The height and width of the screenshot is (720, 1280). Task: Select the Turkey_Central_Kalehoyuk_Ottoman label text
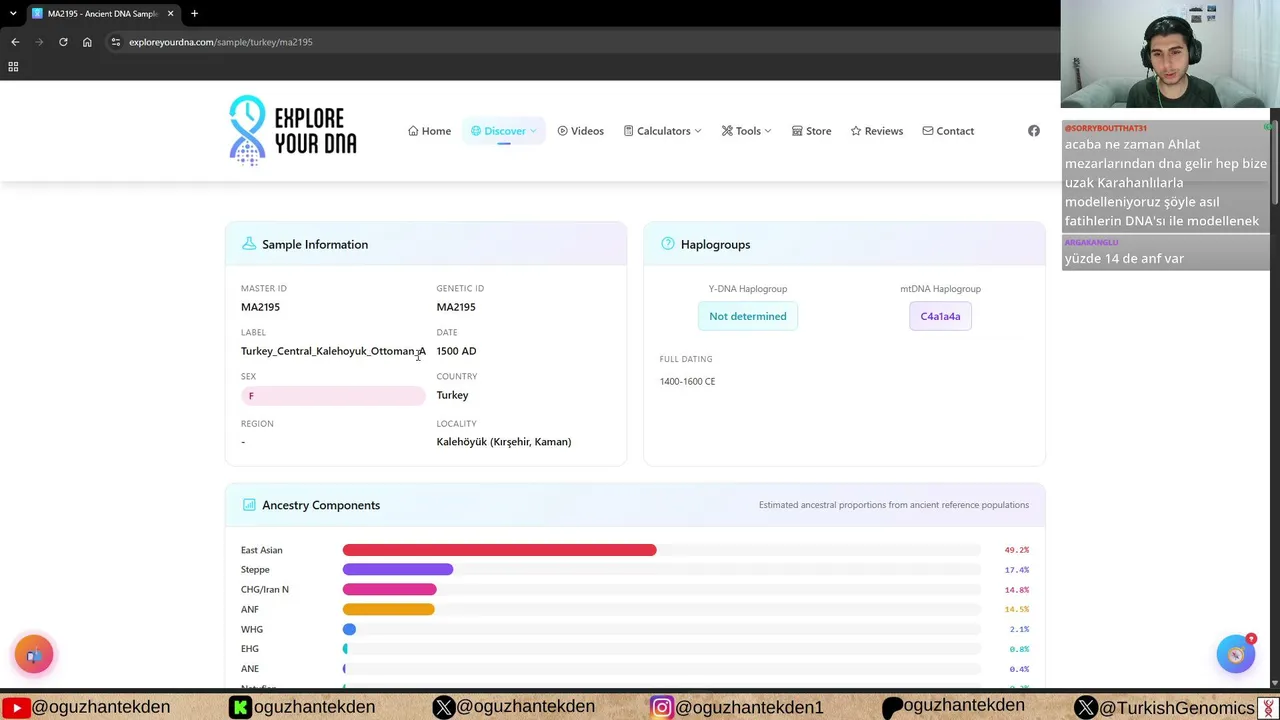point(333,351)
